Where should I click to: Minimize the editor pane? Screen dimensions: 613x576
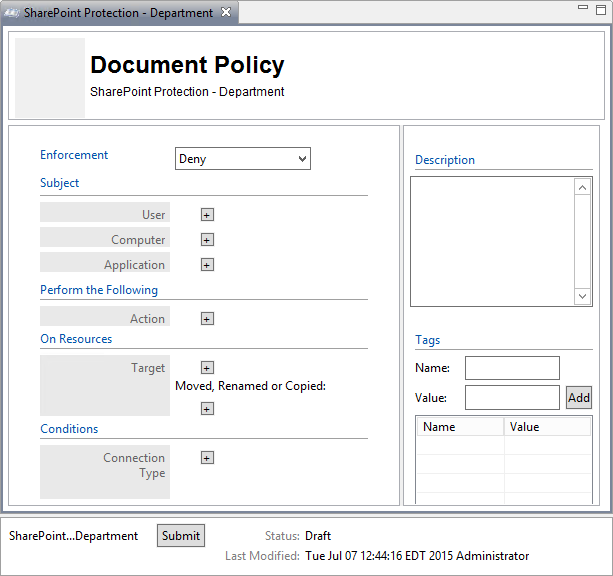[x=583, y=7]
